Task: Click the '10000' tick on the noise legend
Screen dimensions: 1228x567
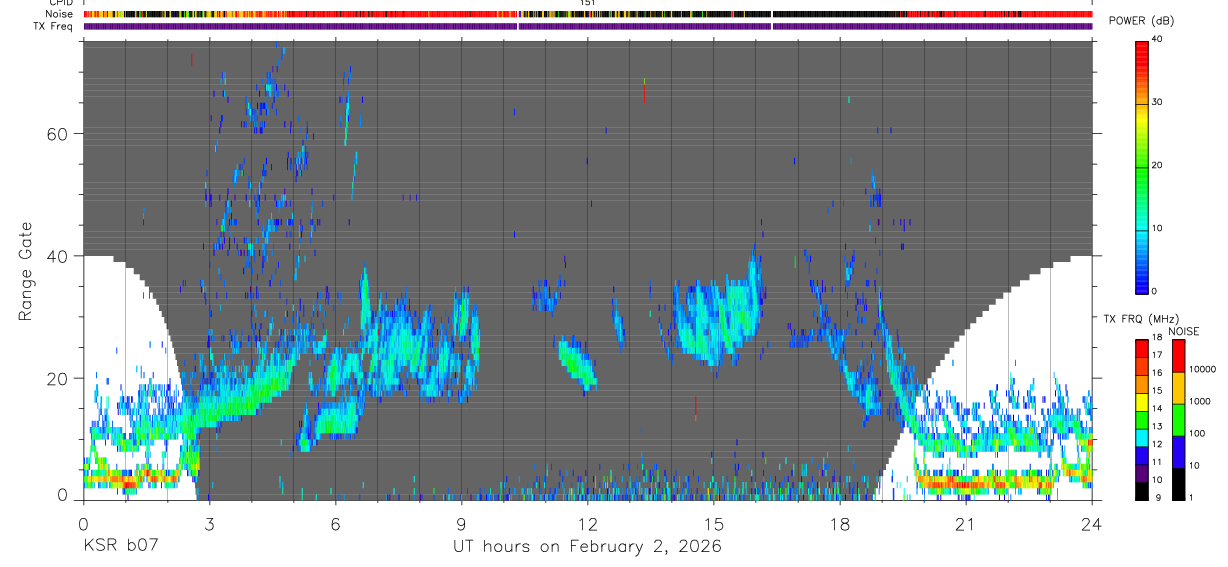Action: click(1203, 369)
